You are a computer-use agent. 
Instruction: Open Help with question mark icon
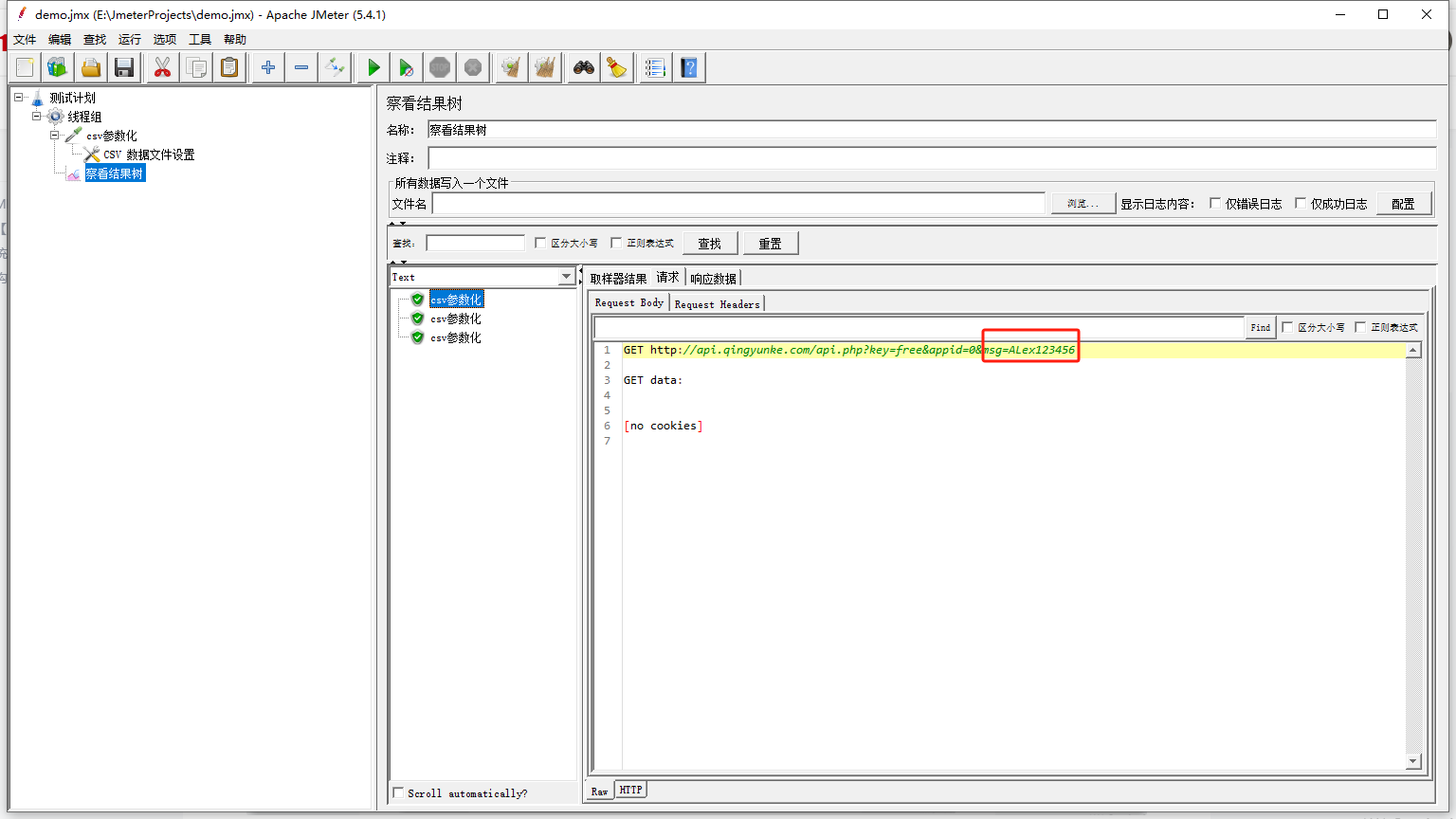[689, 67]
